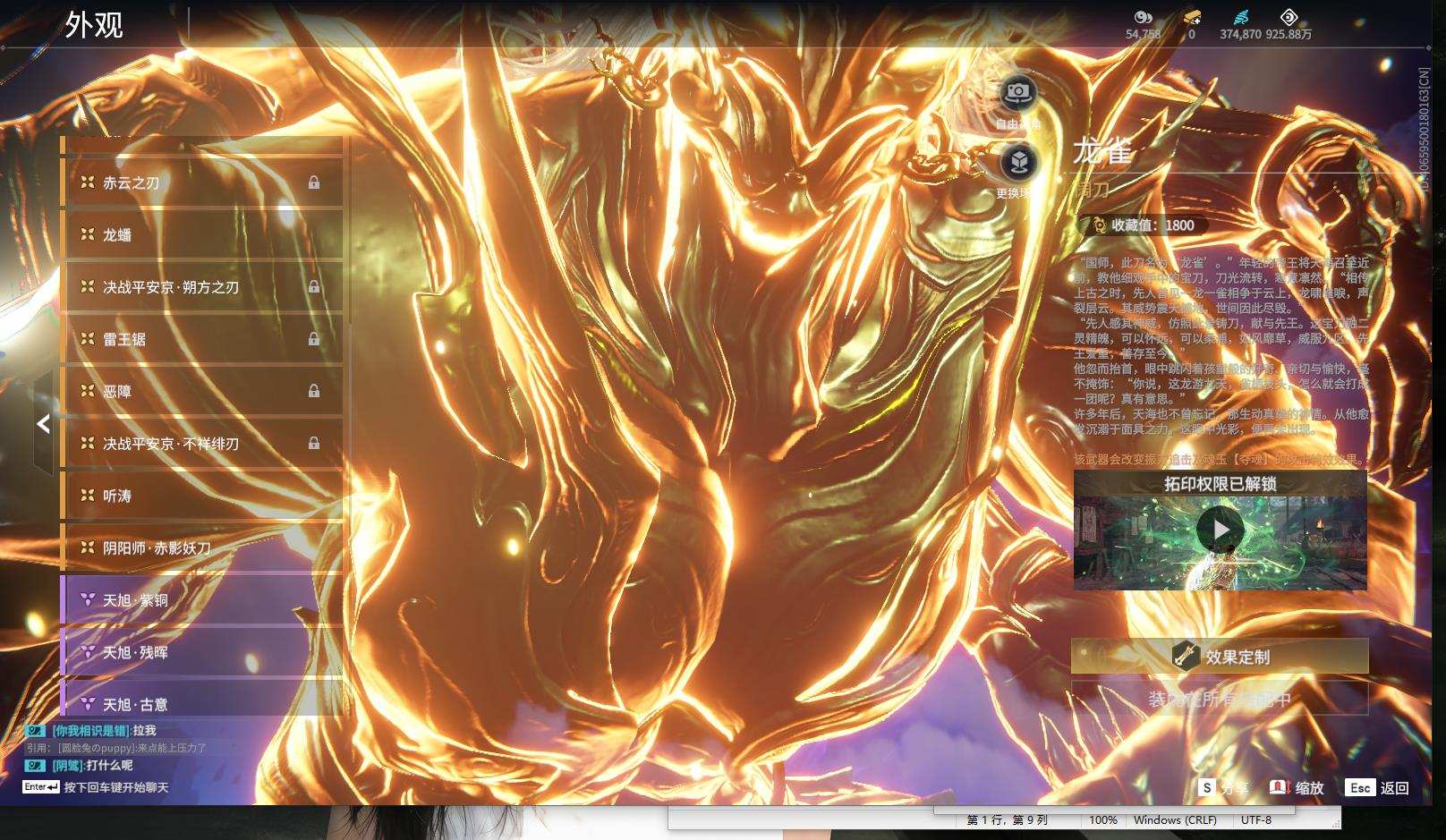This screenshot has width=1446, height=840.
Task: Click the 更换场景 cube icon
Action: click(x=1017, y=162)
